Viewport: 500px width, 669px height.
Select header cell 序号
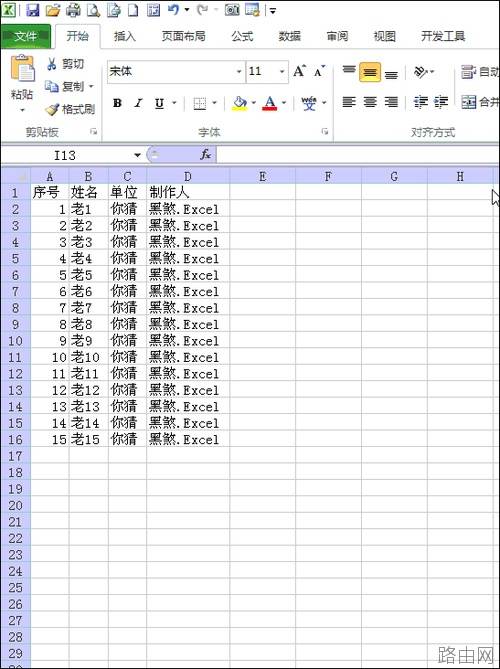click(x=49, y=192)
